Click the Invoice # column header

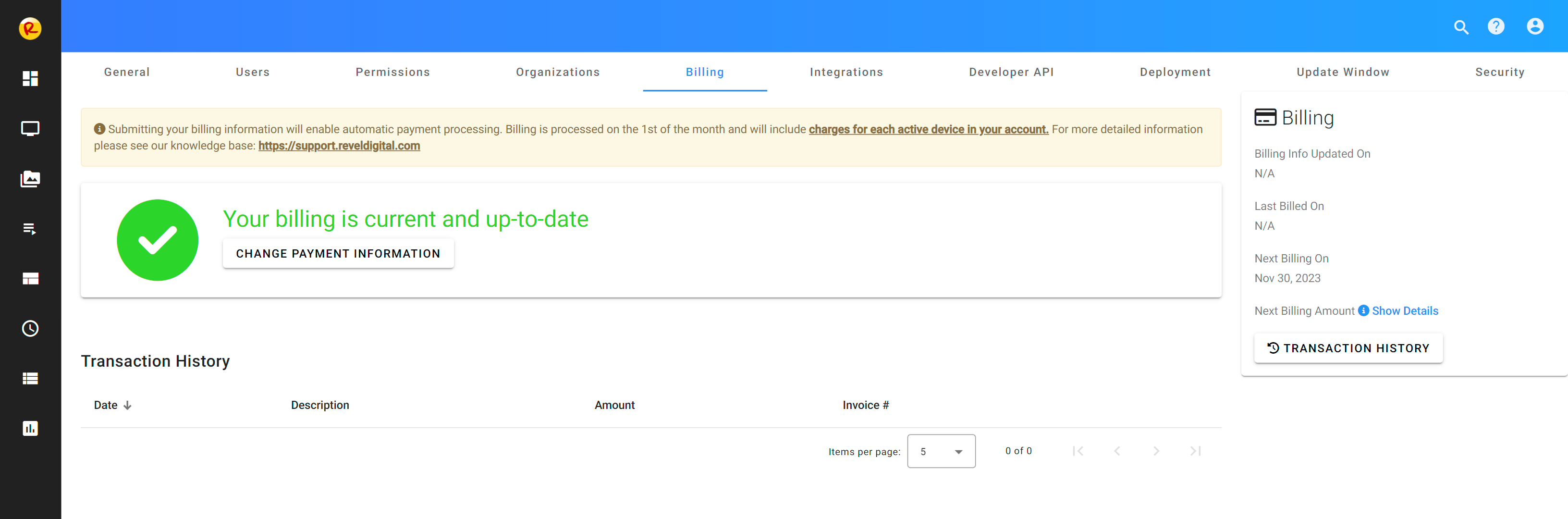866,405
